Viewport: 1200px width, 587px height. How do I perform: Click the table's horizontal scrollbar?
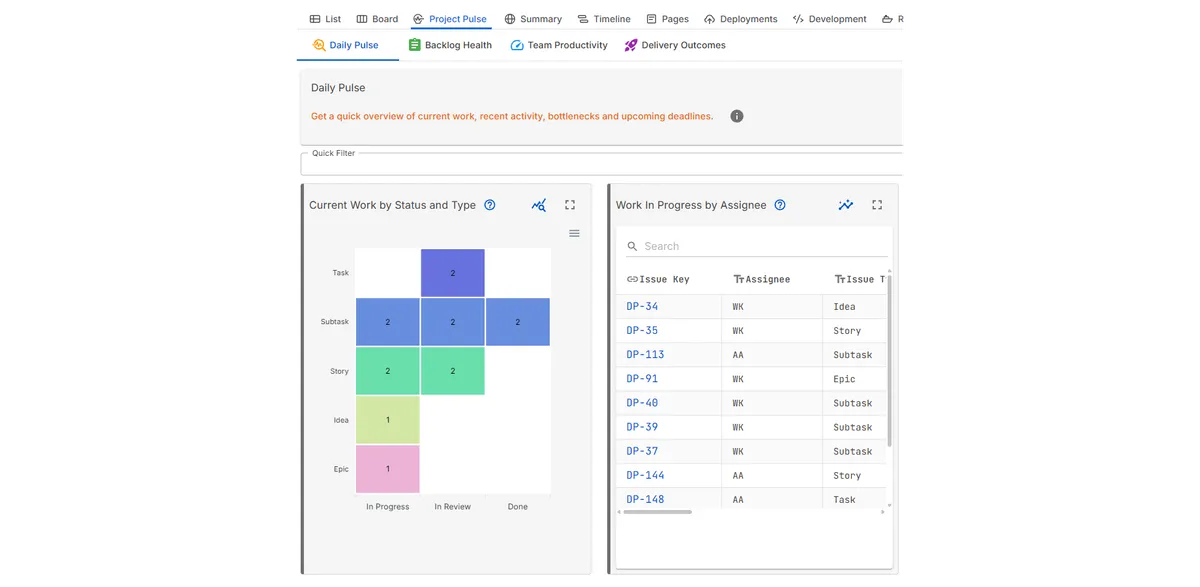coord(659,512)
